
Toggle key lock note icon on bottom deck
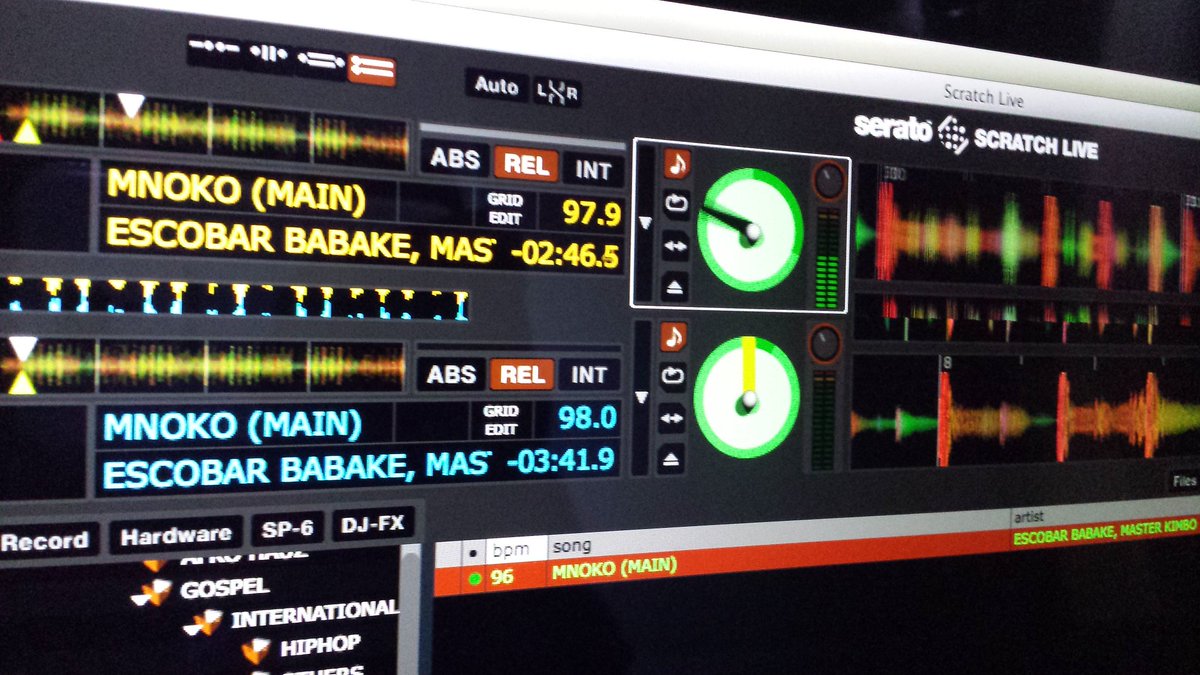click(674, 335)
